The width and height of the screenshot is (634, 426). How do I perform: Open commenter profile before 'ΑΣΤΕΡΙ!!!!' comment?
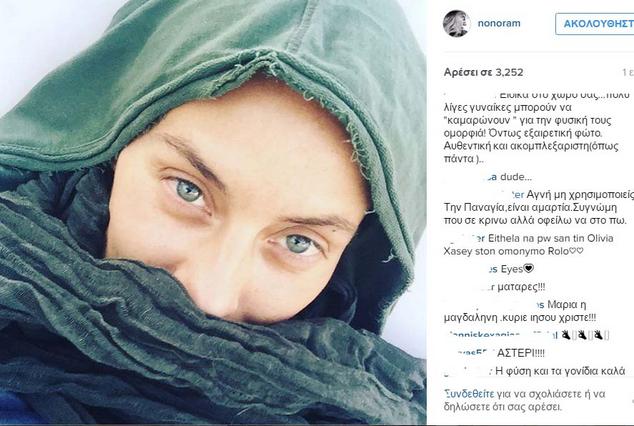[469, 353]
